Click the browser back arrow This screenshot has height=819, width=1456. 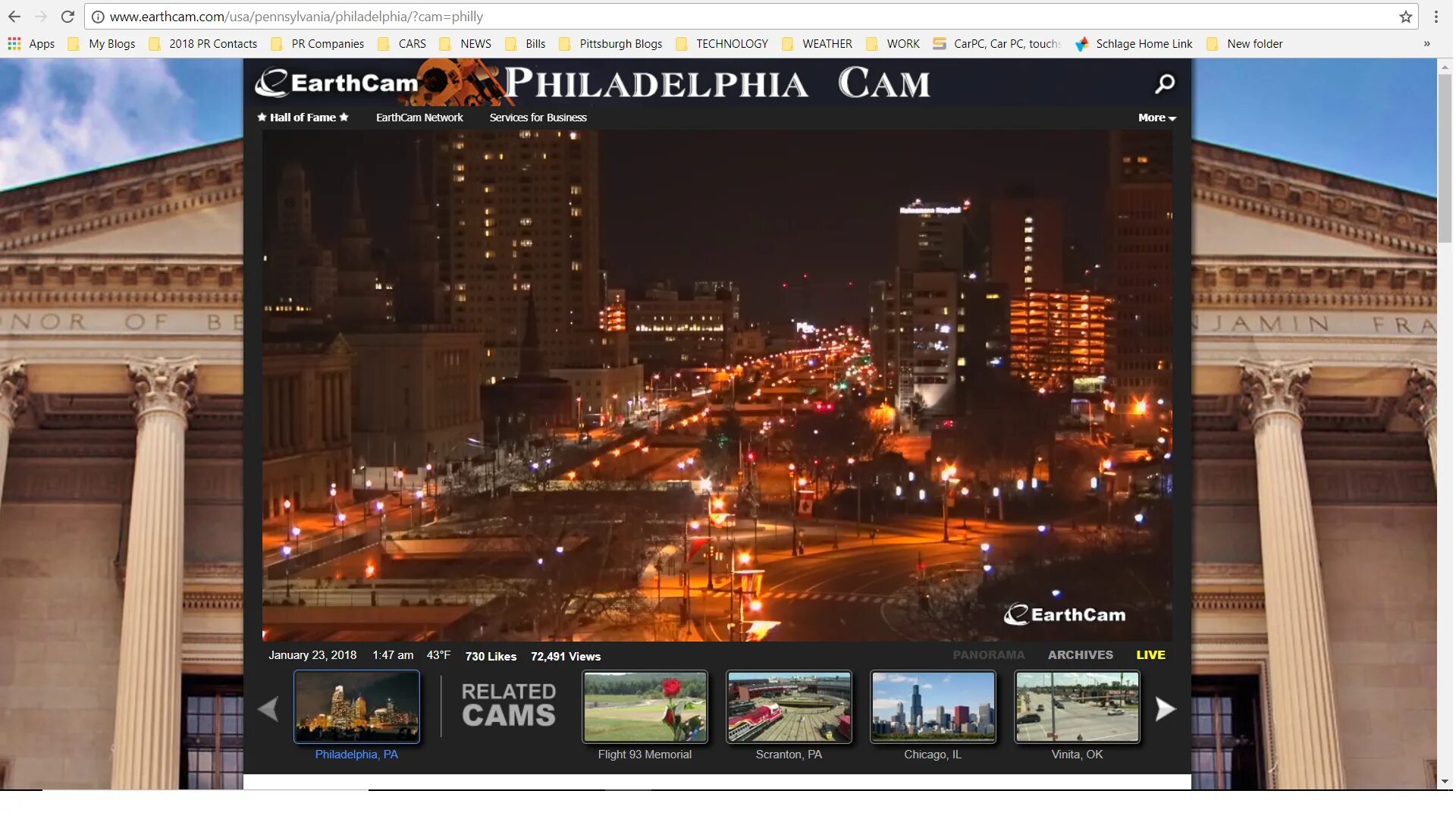point(14,17)
